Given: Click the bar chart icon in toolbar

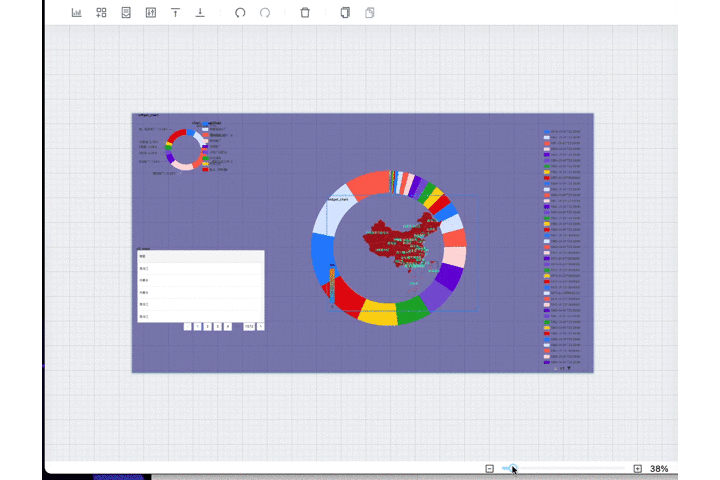Looking at the screenshot, I should pyautogui.click(x=77, y=13).
